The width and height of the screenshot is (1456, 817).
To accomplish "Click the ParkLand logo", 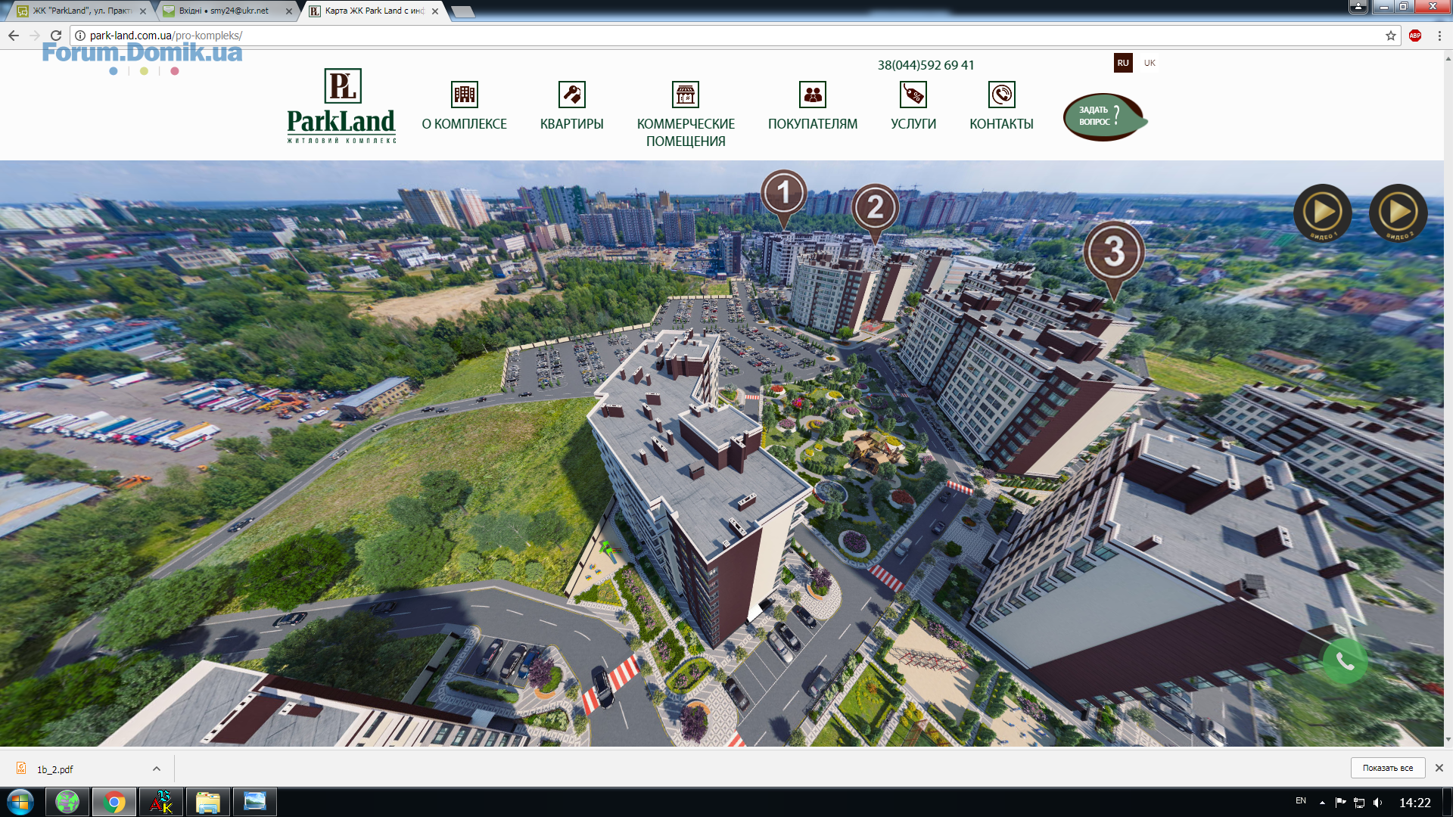I will coord(341,105).
